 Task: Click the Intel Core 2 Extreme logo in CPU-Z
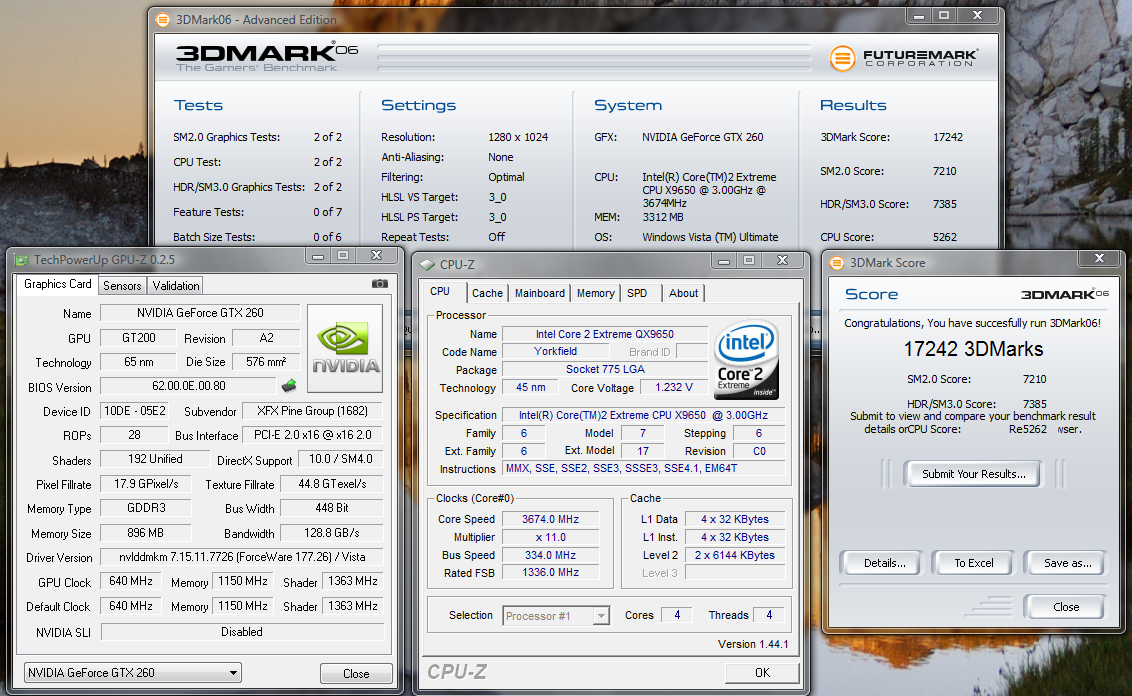pyautogui.click(x=746, y=360)
